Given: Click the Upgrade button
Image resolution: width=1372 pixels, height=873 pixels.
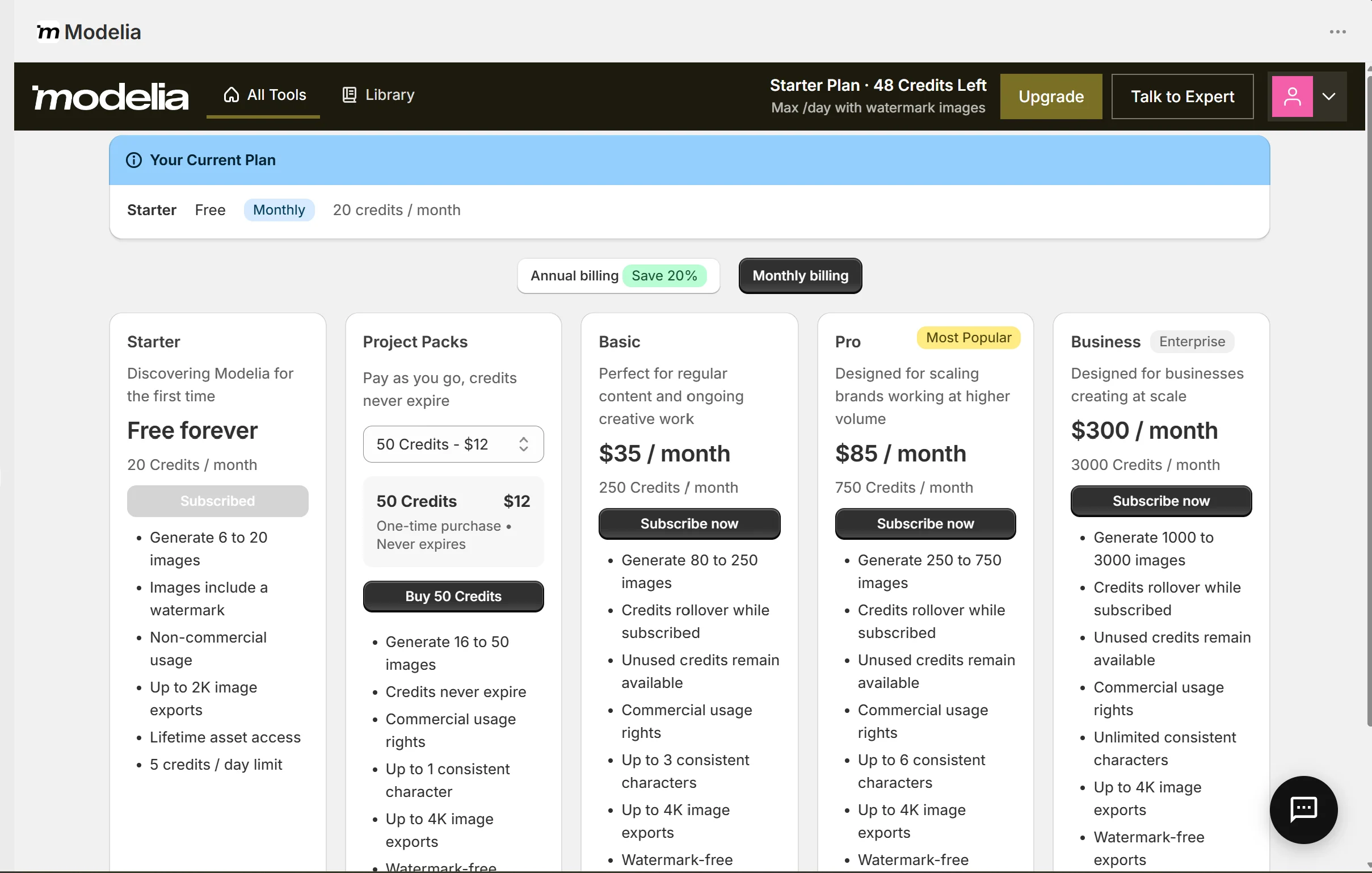Looking at the screenshot, I should pyautogui.click(x=1051, y=96).
